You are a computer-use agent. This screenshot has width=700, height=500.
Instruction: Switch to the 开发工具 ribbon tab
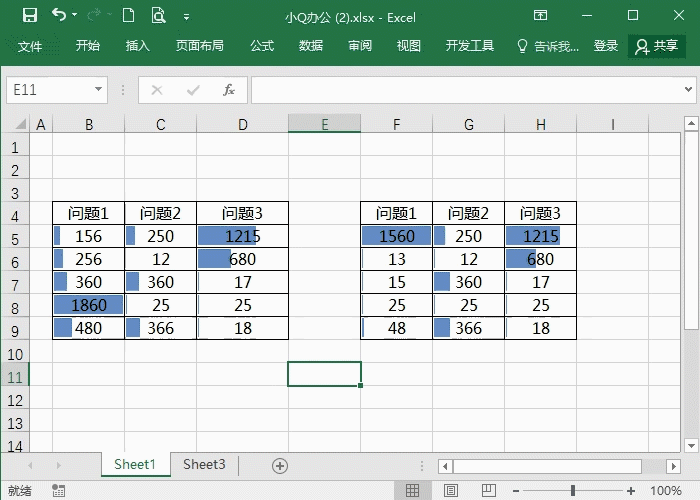[x=470, y=46]
